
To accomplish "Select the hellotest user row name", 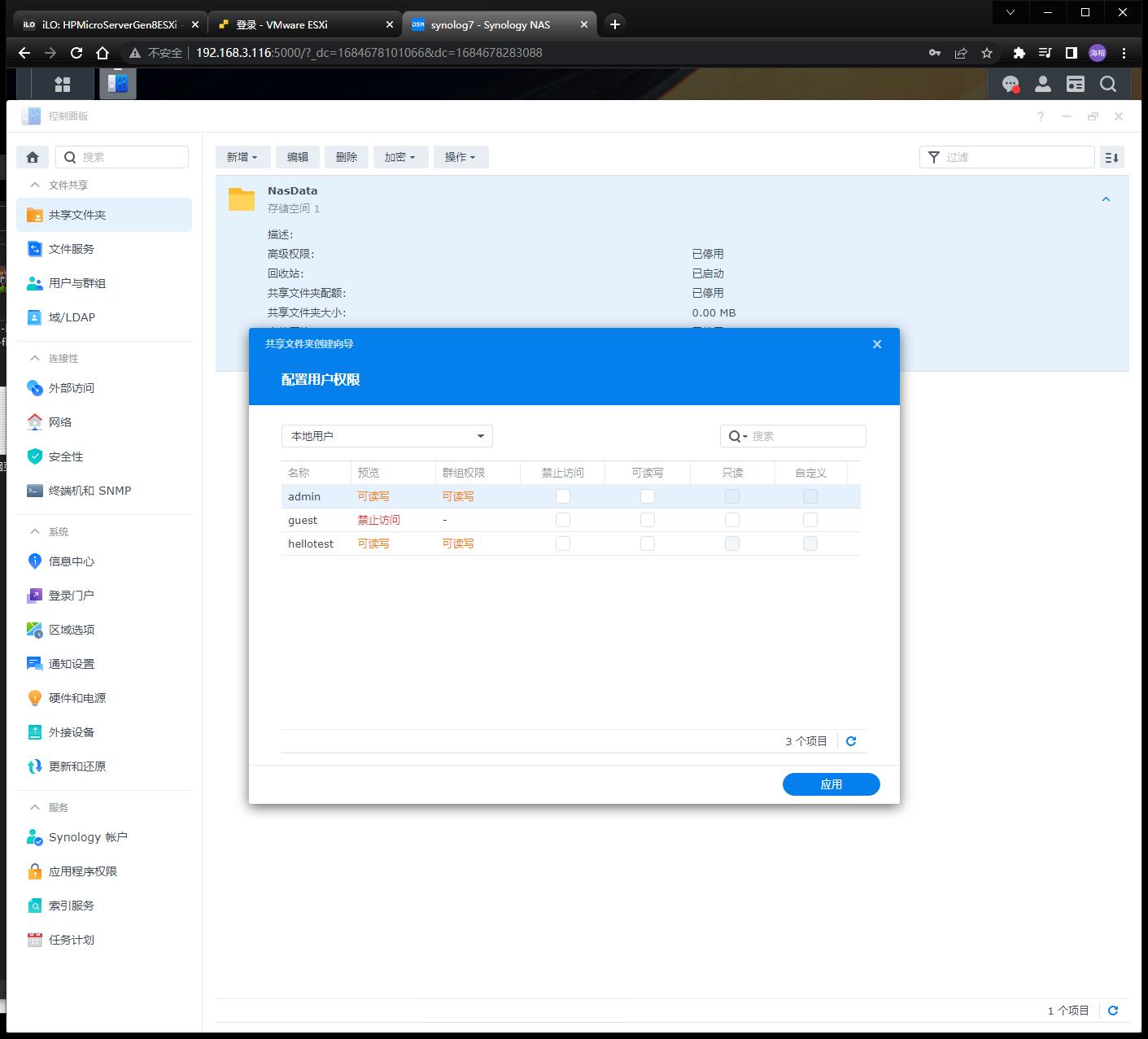I will [x=311, y=544].
